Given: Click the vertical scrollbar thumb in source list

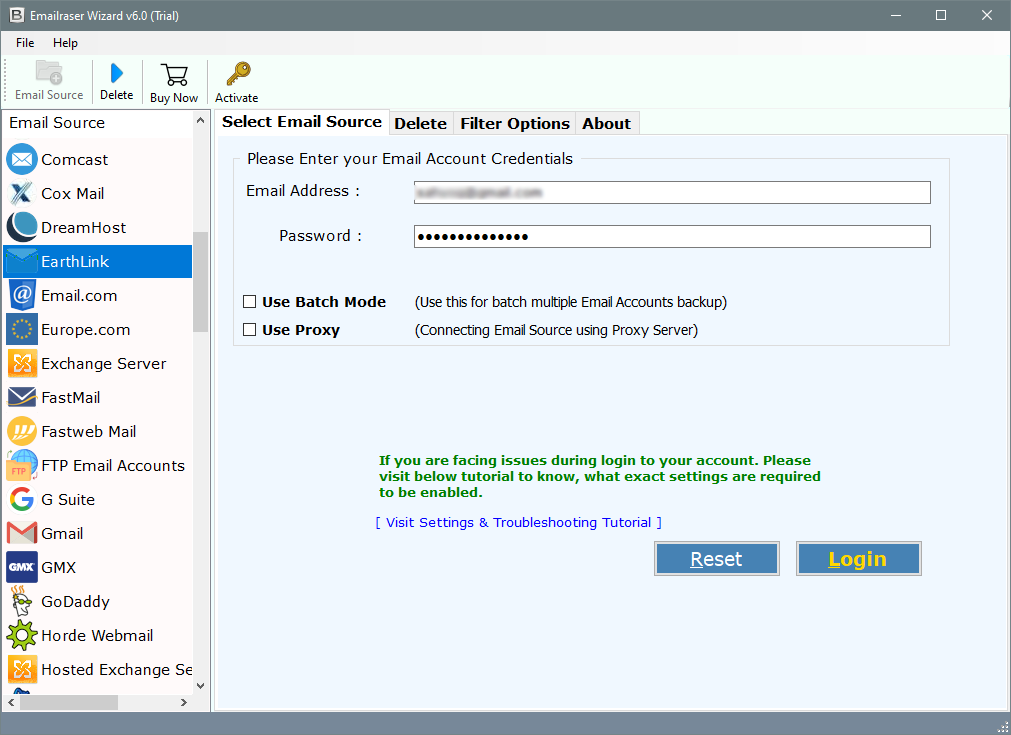Looking at the screenshot, I should coord(201,282).
